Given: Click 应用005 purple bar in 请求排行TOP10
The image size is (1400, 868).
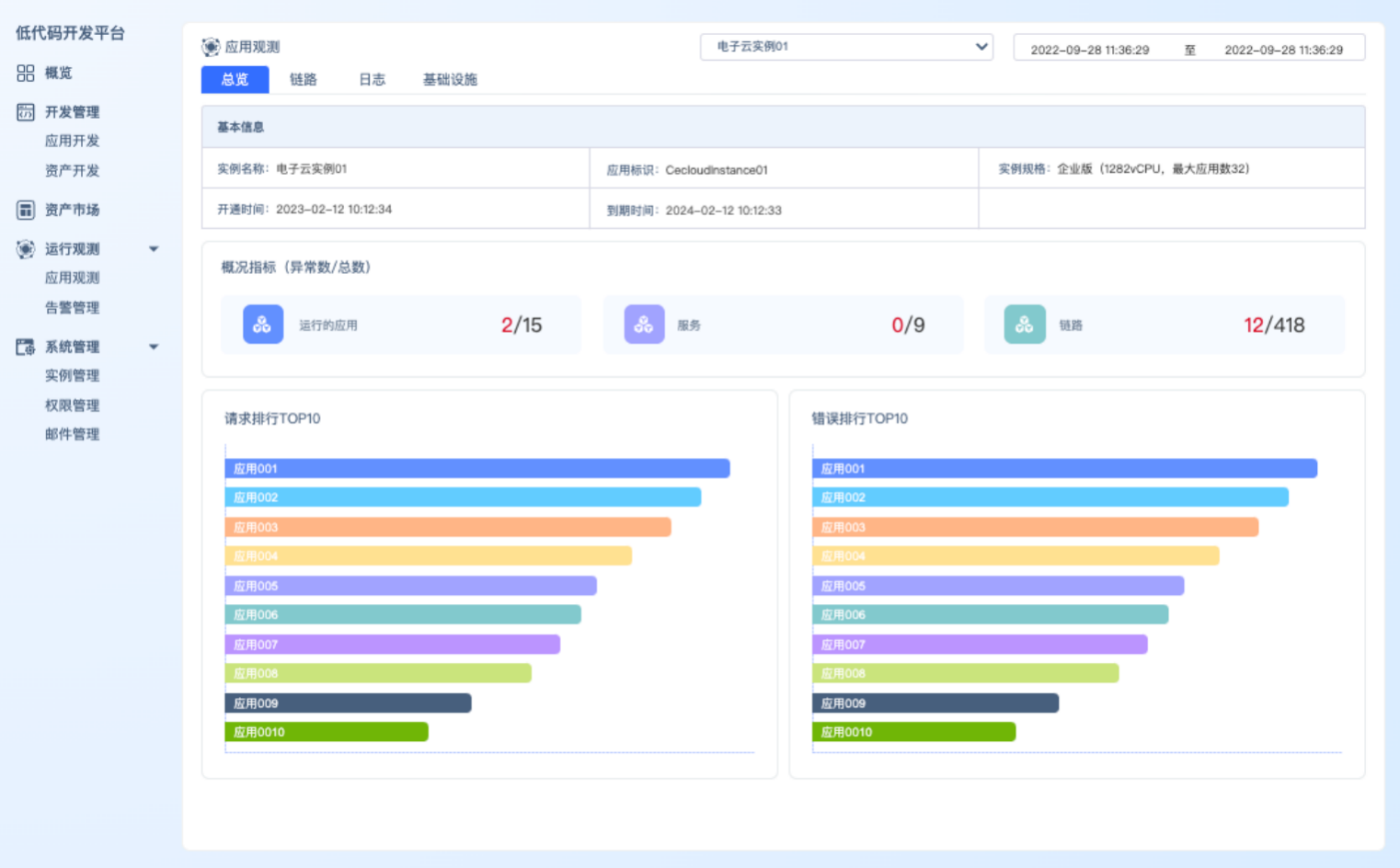Looking at the screenshot, I should pos(411,586).
